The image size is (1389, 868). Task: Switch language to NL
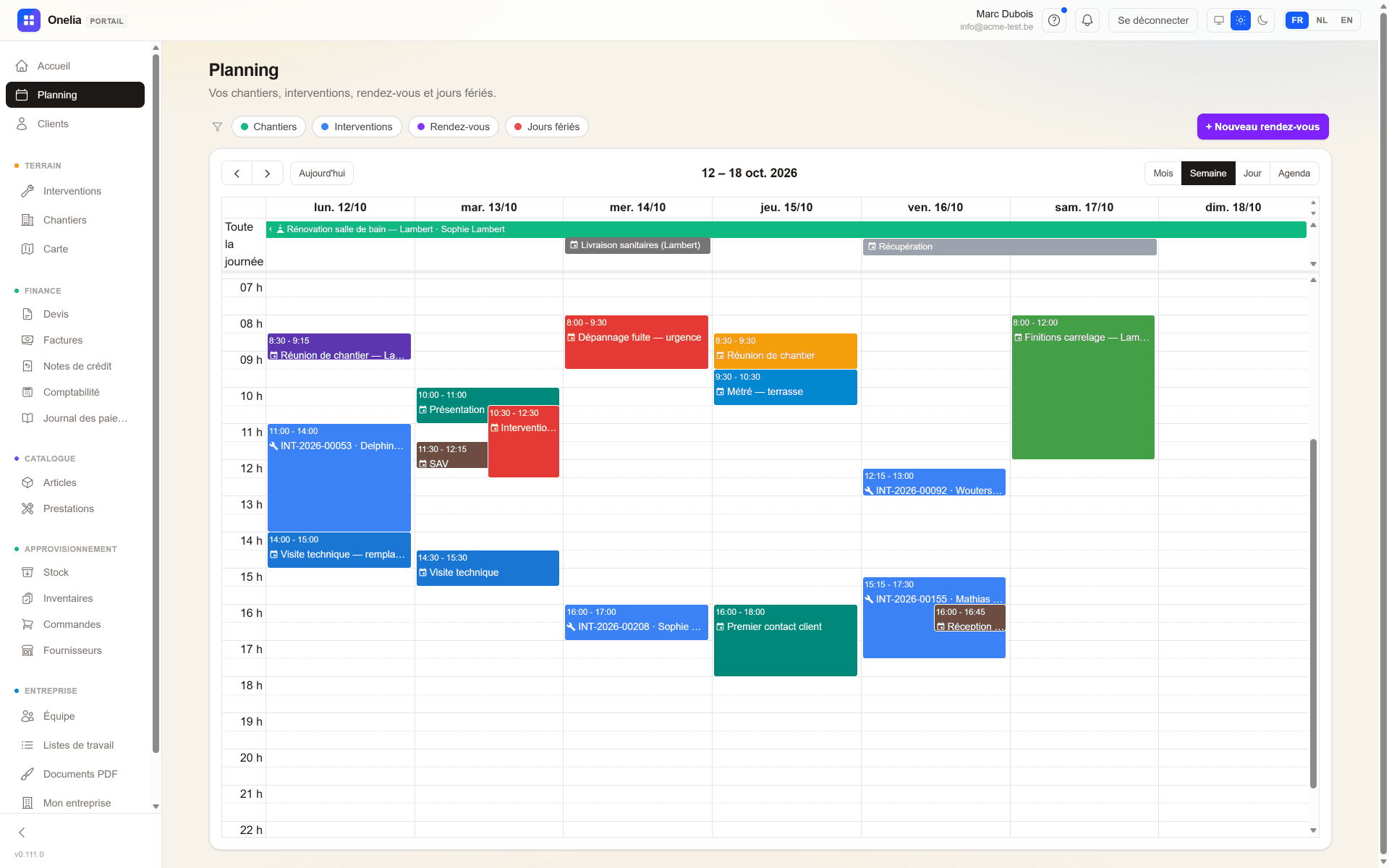pyautogui.click(x=1322, y=20)
